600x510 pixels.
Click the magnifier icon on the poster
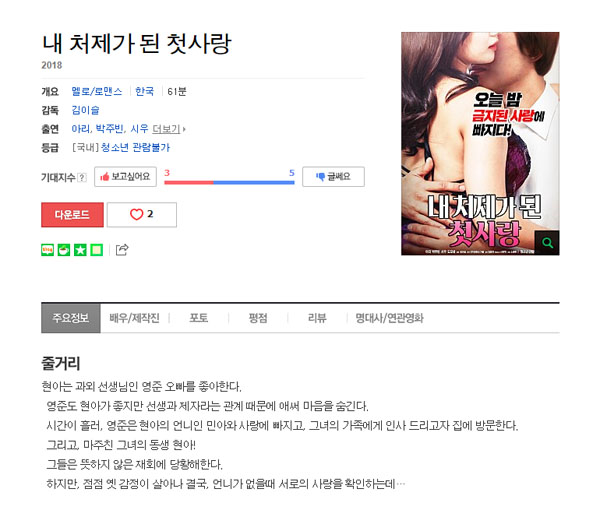tap(547, 243)
